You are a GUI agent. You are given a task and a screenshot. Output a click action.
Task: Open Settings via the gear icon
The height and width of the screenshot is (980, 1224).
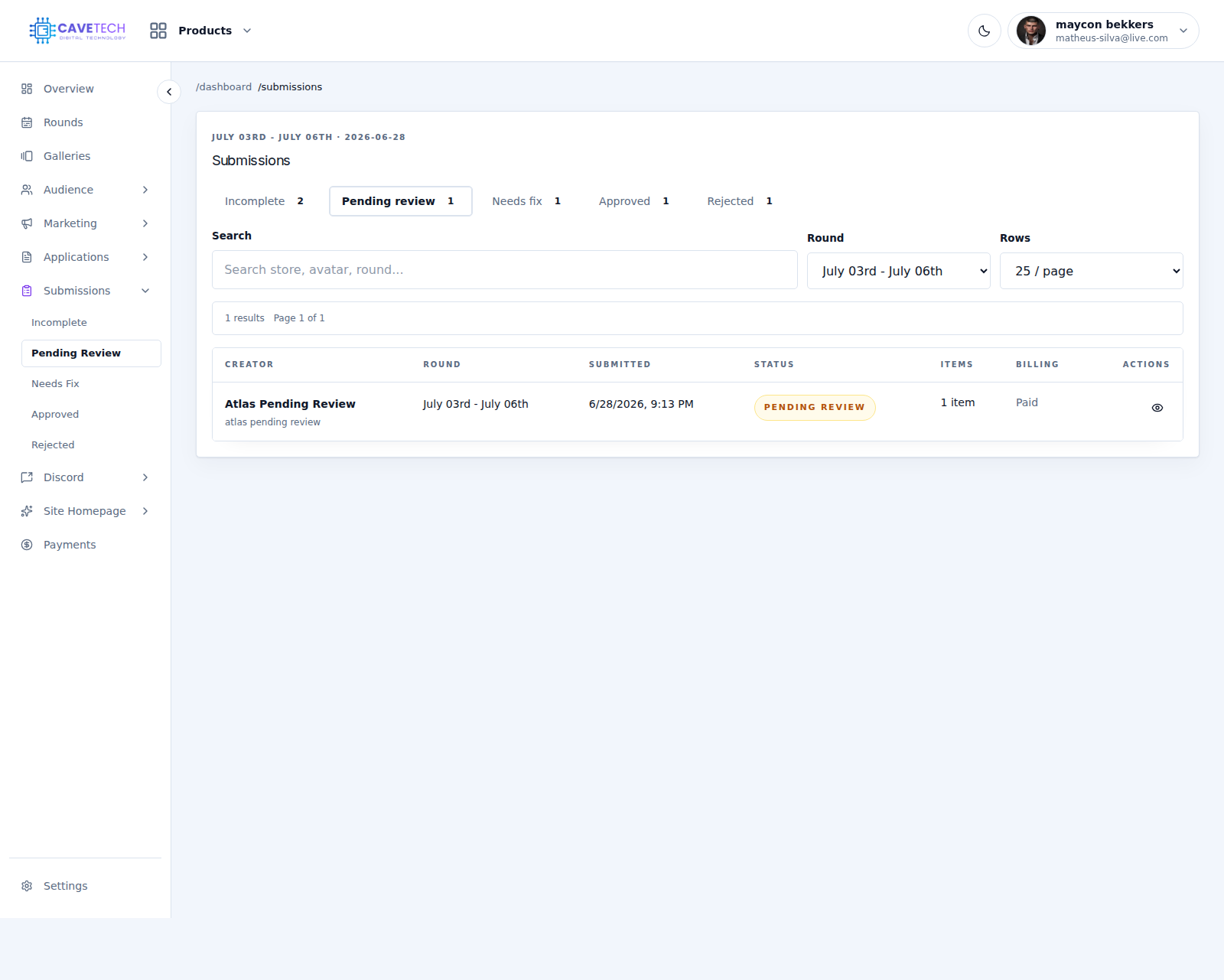(x=27, y=886)
